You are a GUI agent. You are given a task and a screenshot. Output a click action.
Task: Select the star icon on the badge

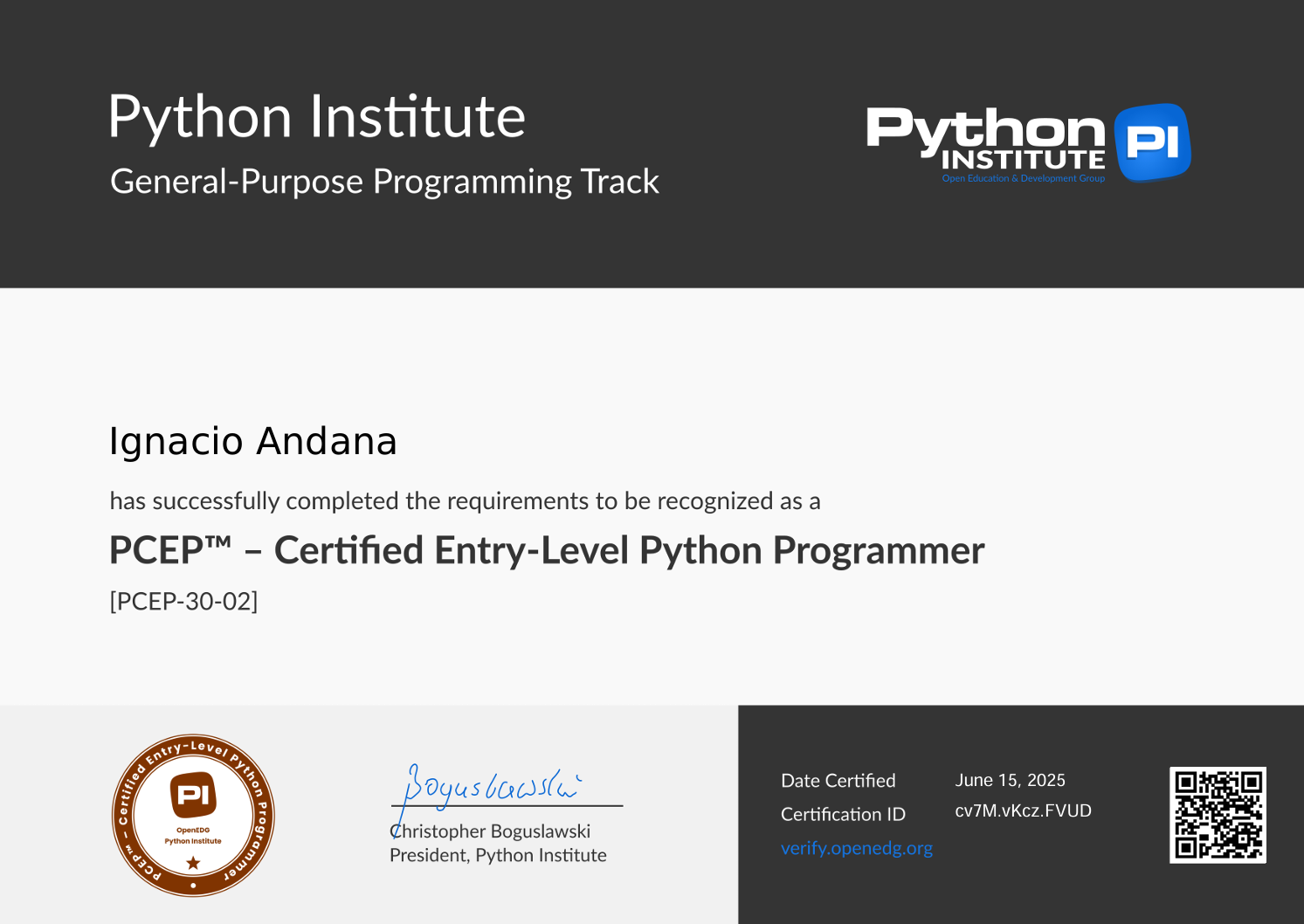pyautogui.click(x=191, y=863)
